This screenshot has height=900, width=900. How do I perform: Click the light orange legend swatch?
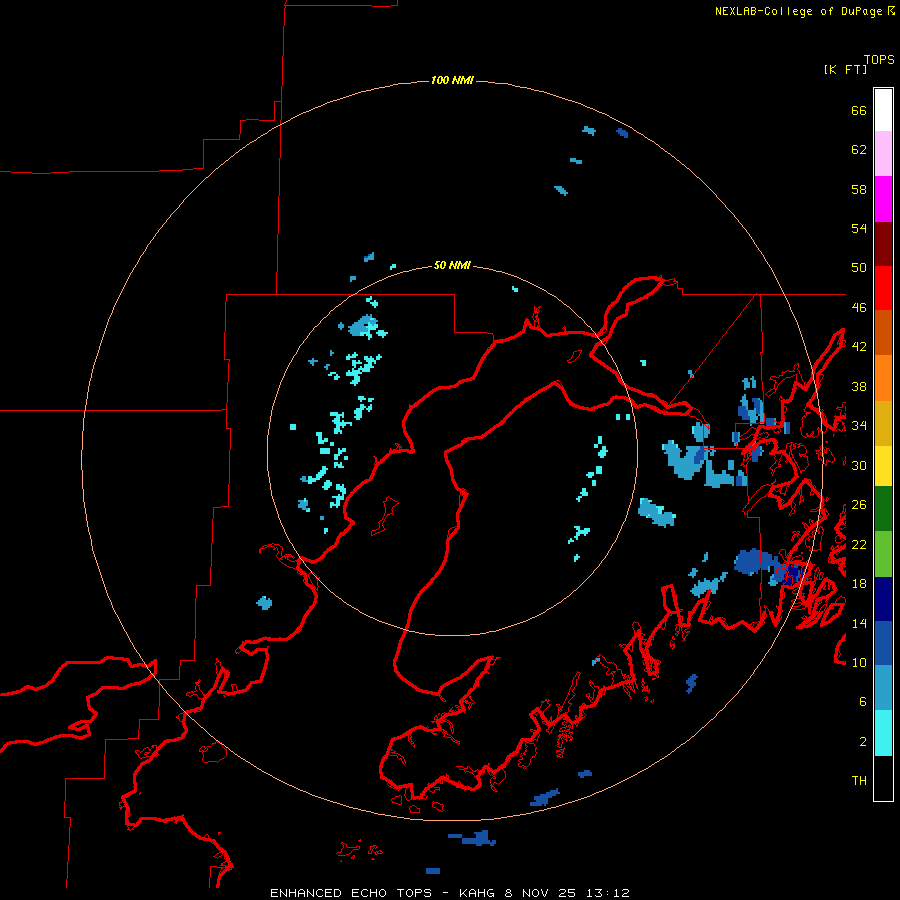click(x=883, y=378)
